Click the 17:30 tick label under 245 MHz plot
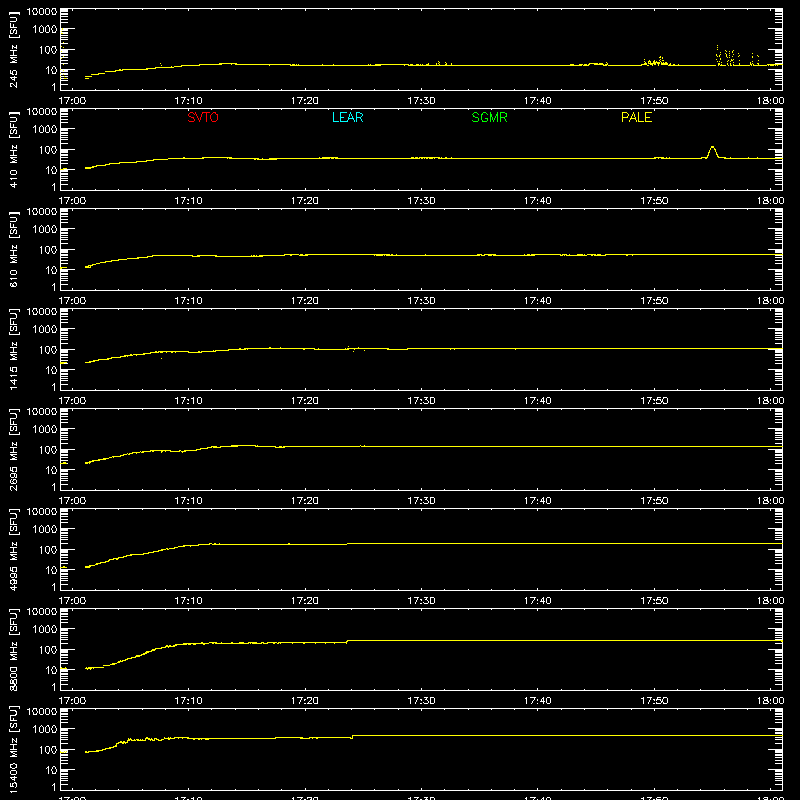800x800 pixels. pos(421,101)
